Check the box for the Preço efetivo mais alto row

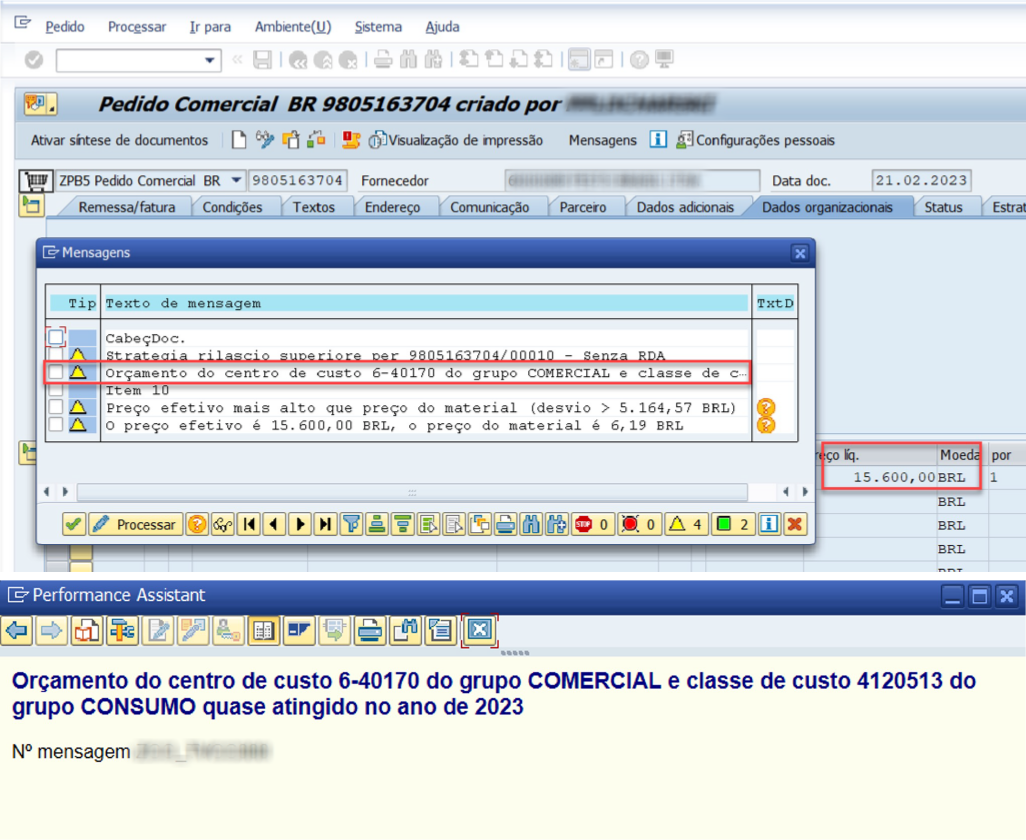(56, 407)
